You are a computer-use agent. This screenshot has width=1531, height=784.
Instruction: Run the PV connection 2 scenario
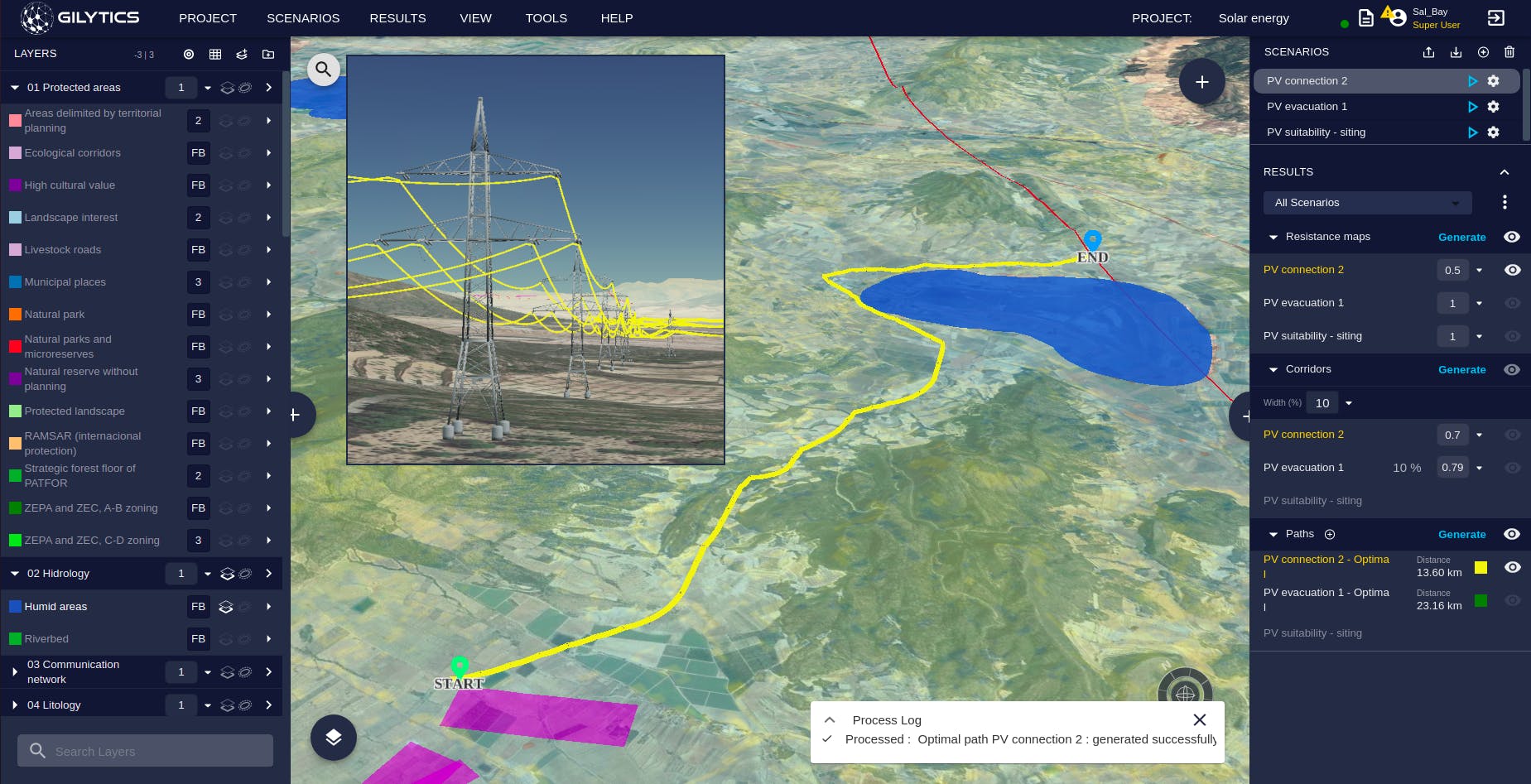[1472, 81]
